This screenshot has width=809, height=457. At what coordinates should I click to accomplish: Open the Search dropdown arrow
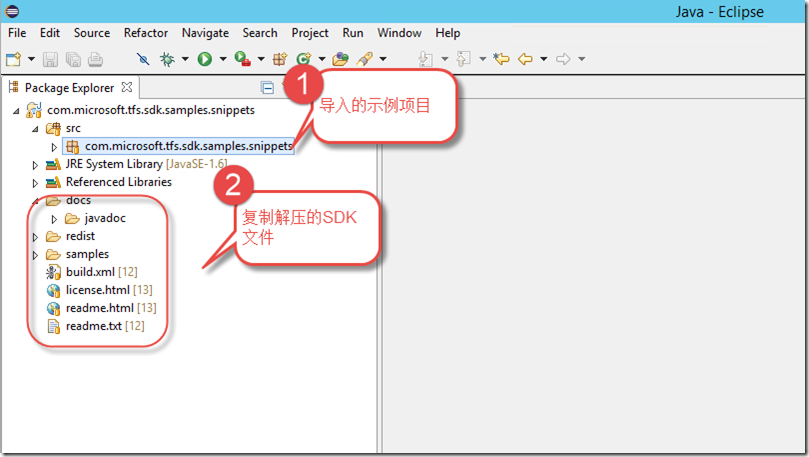(x=383, y=59)
